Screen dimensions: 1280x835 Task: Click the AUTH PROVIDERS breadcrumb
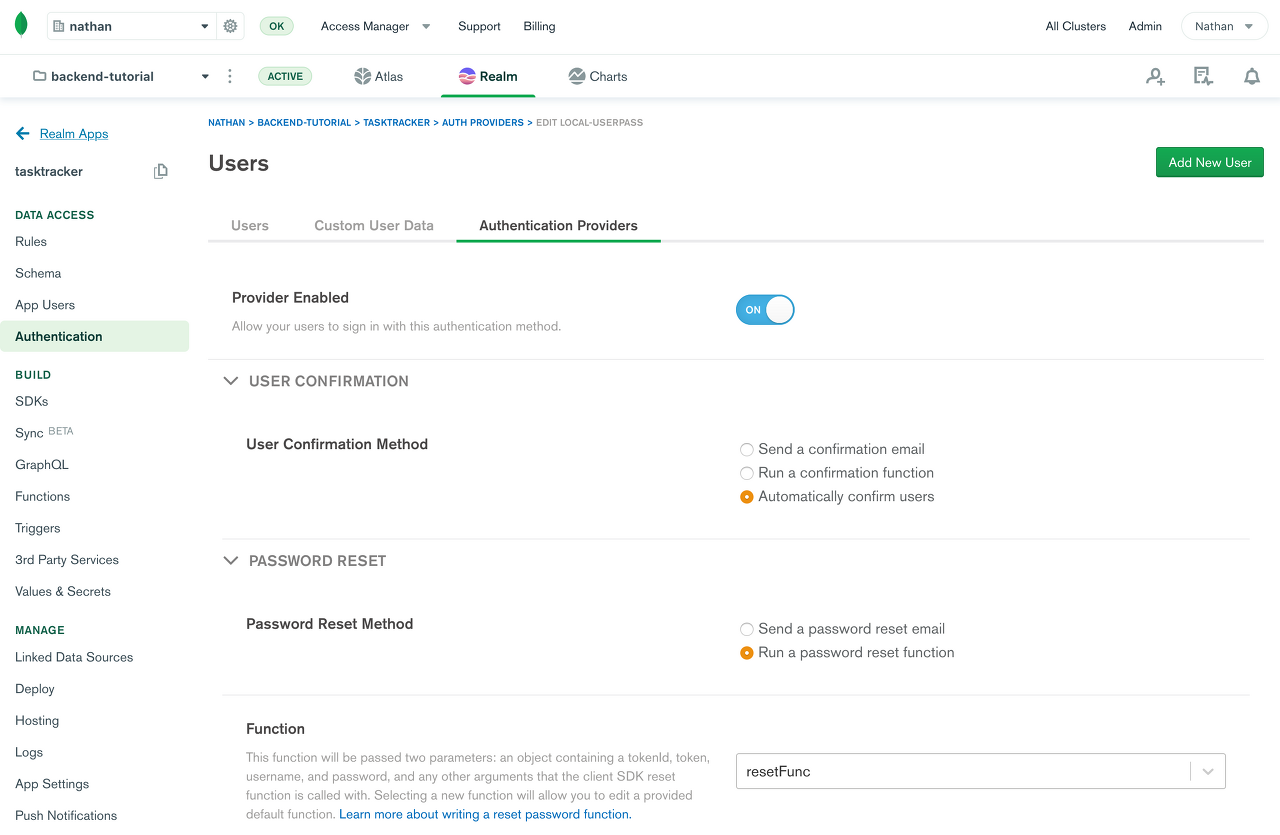click(483, 122)
